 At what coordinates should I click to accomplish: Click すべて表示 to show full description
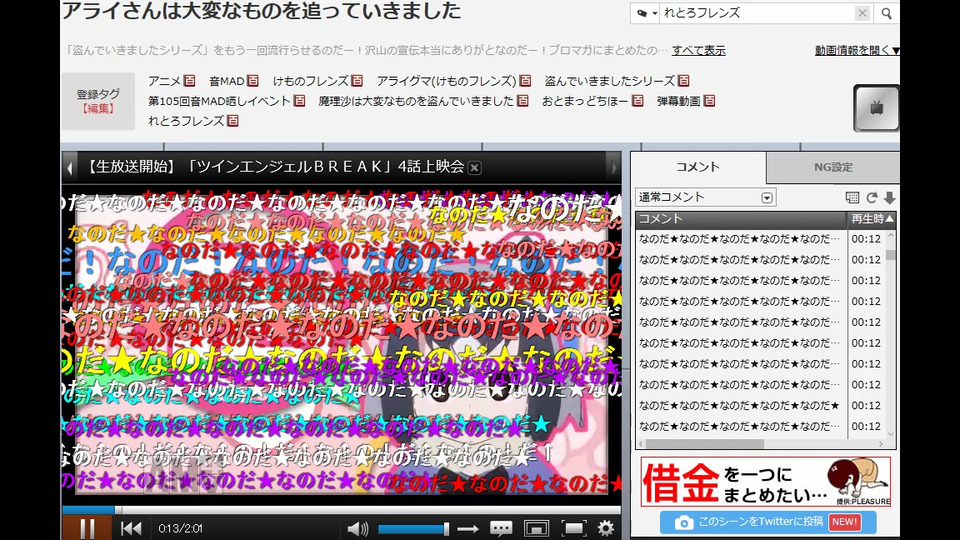click(x=699, y=50)
